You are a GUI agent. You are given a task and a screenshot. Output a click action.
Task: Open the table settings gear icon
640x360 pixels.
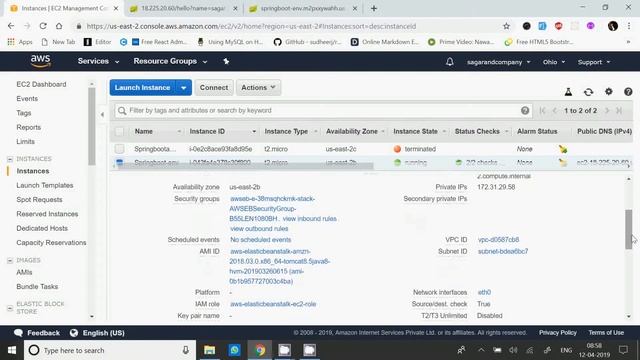pos(609,91)
